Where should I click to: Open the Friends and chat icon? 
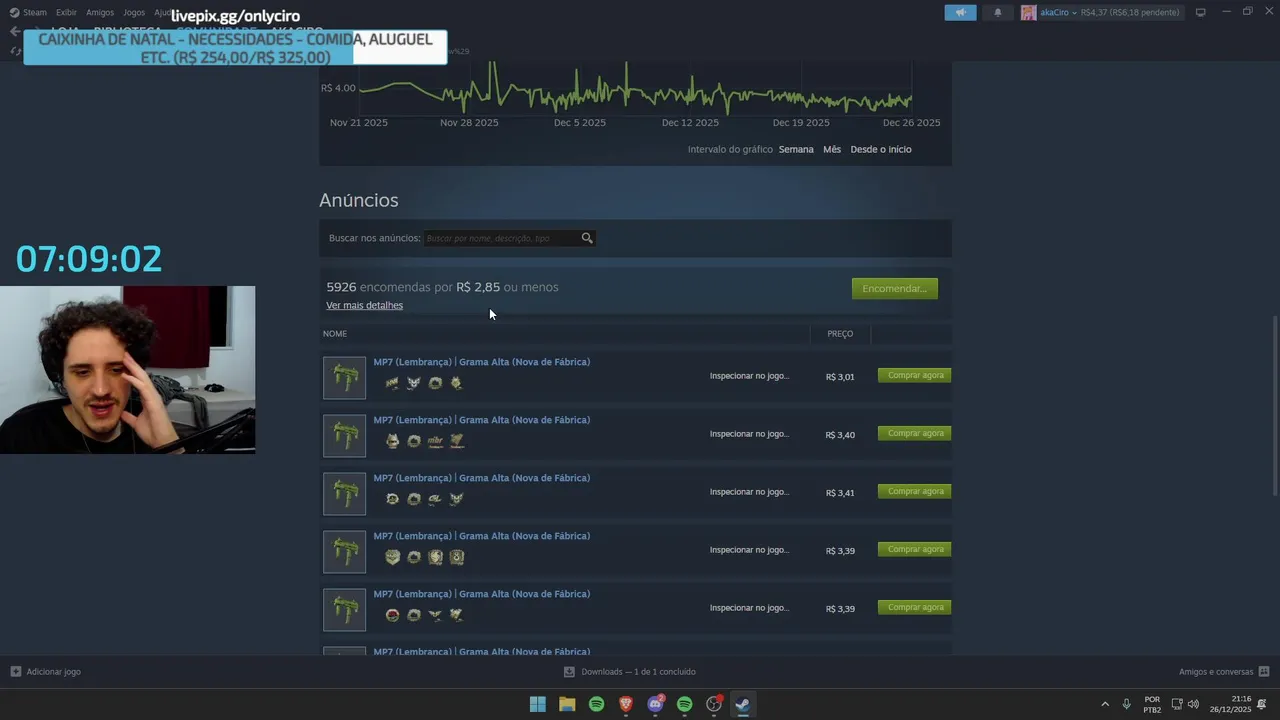(x=1264, y=672)
